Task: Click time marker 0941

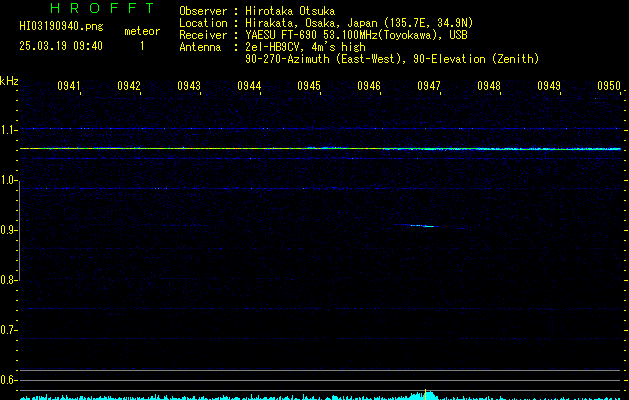Action: (x=69, y=86)
